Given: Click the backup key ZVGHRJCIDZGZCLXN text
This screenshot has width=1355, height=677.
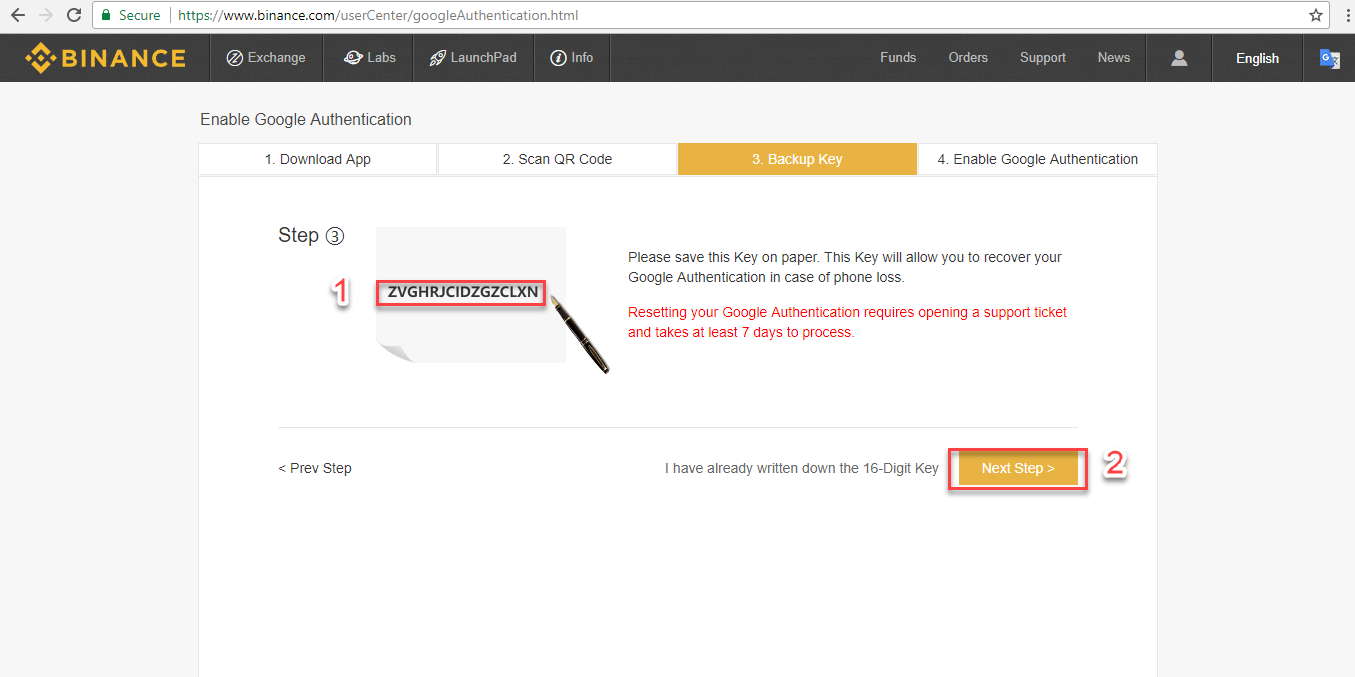Looking at the screenshot, I should pos(463,293).
